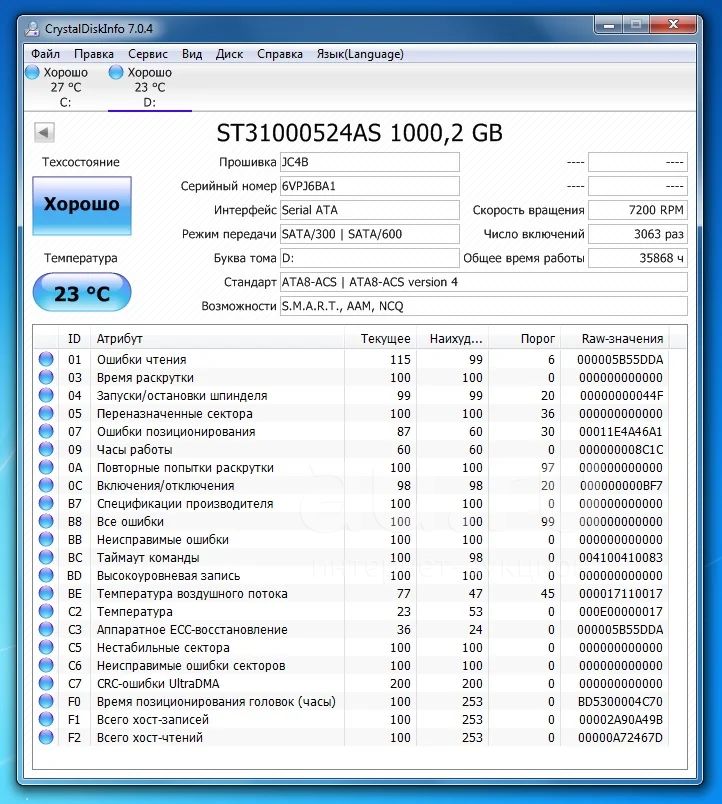Click the Режим передачи field SATA/300 | SATA/600
Viewport: 722px width, 804px height.
(370, 234)
